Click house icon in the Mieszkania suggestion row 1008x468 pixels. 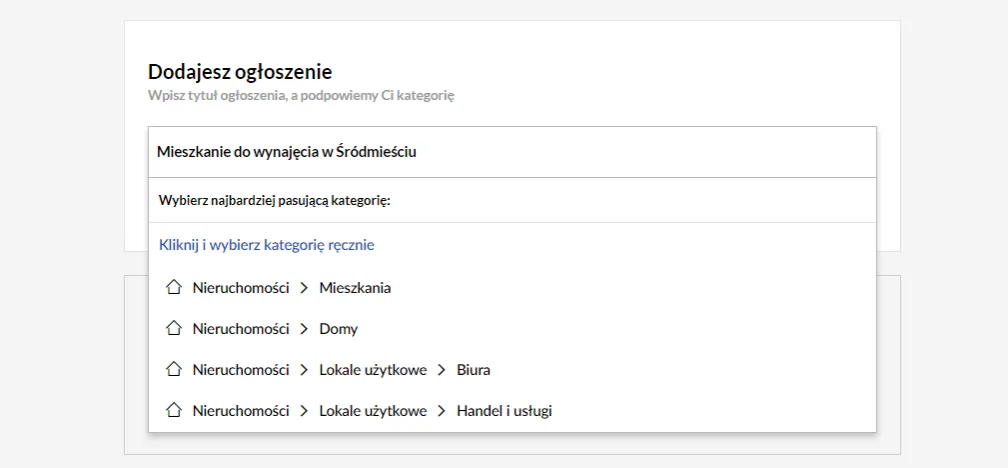point(174,288)
